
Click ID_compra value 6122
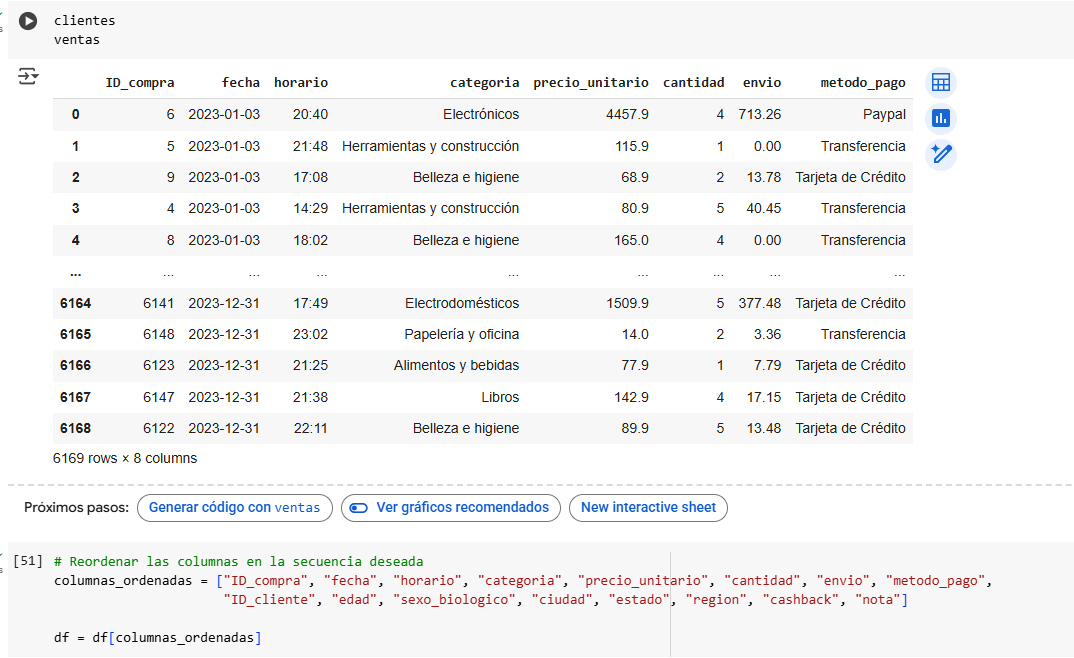pyautogui.click(x=159, y=429)
